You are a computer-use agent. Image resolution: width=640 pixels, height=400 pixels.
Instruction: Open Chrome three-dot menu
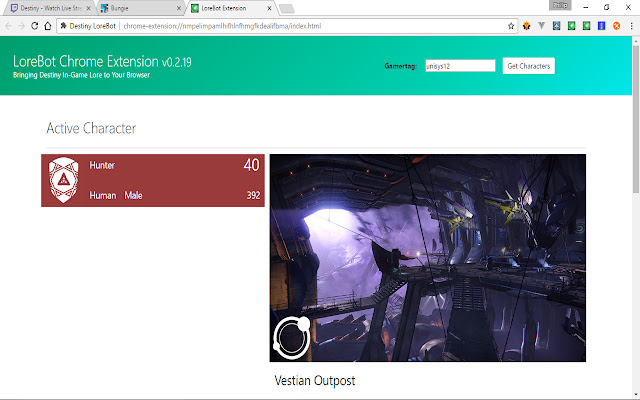(631, 26)
